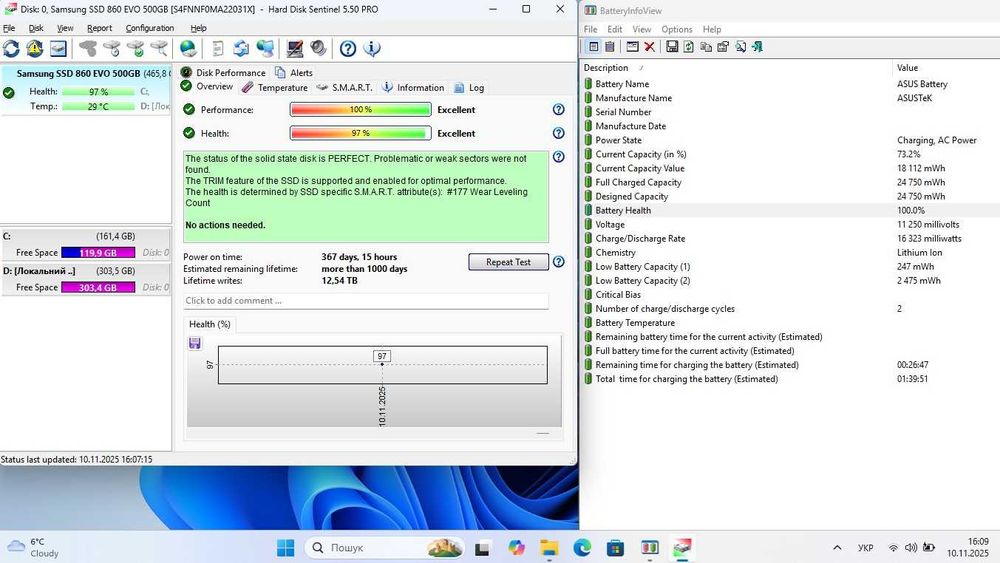
Task: Open the Edit menu in BatteryInfoView
Action: point(615,29)
